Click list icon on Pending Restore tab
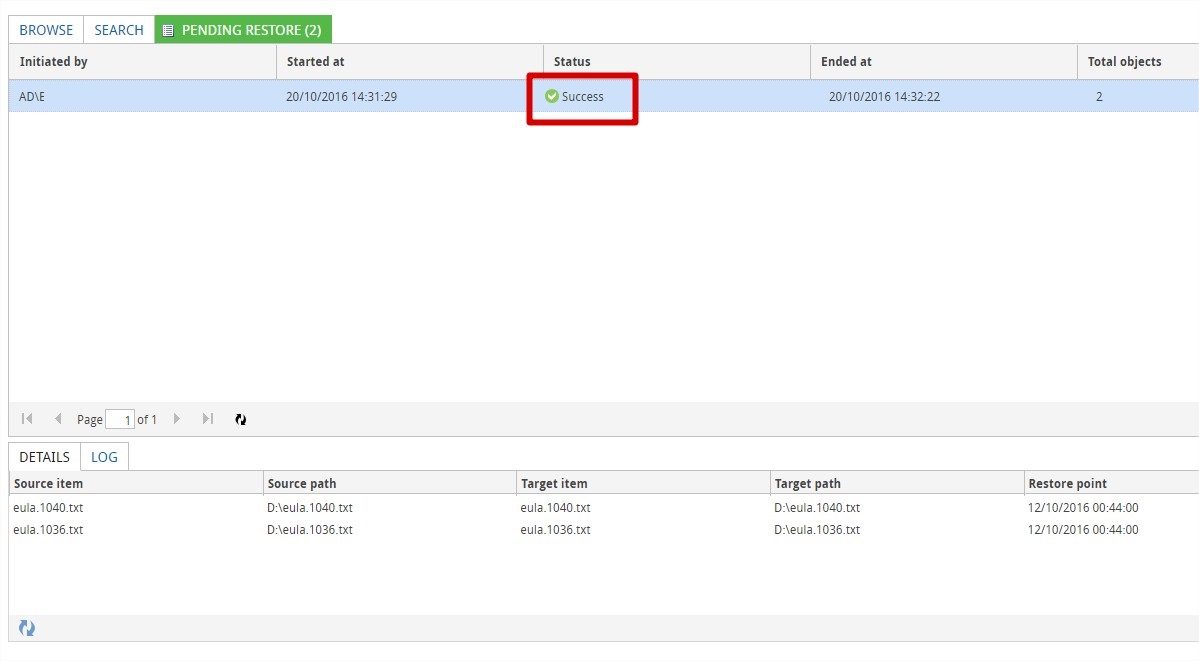The width and height of the screenshot is (1199, 661). 168,31
